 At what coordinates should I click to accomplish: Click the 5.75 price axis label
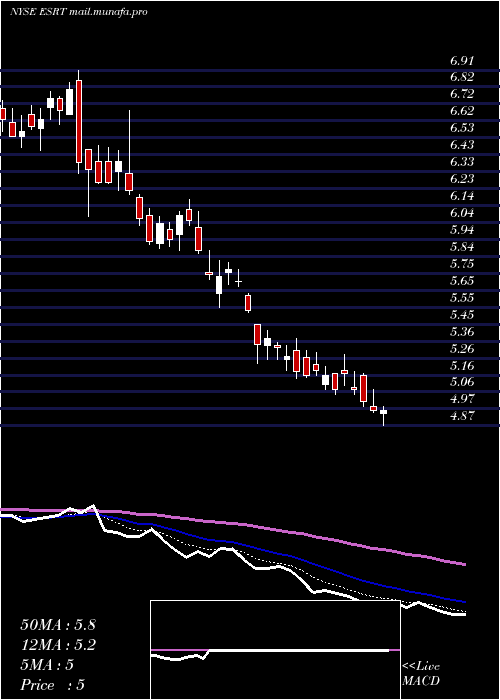click(x=462, y=264)
